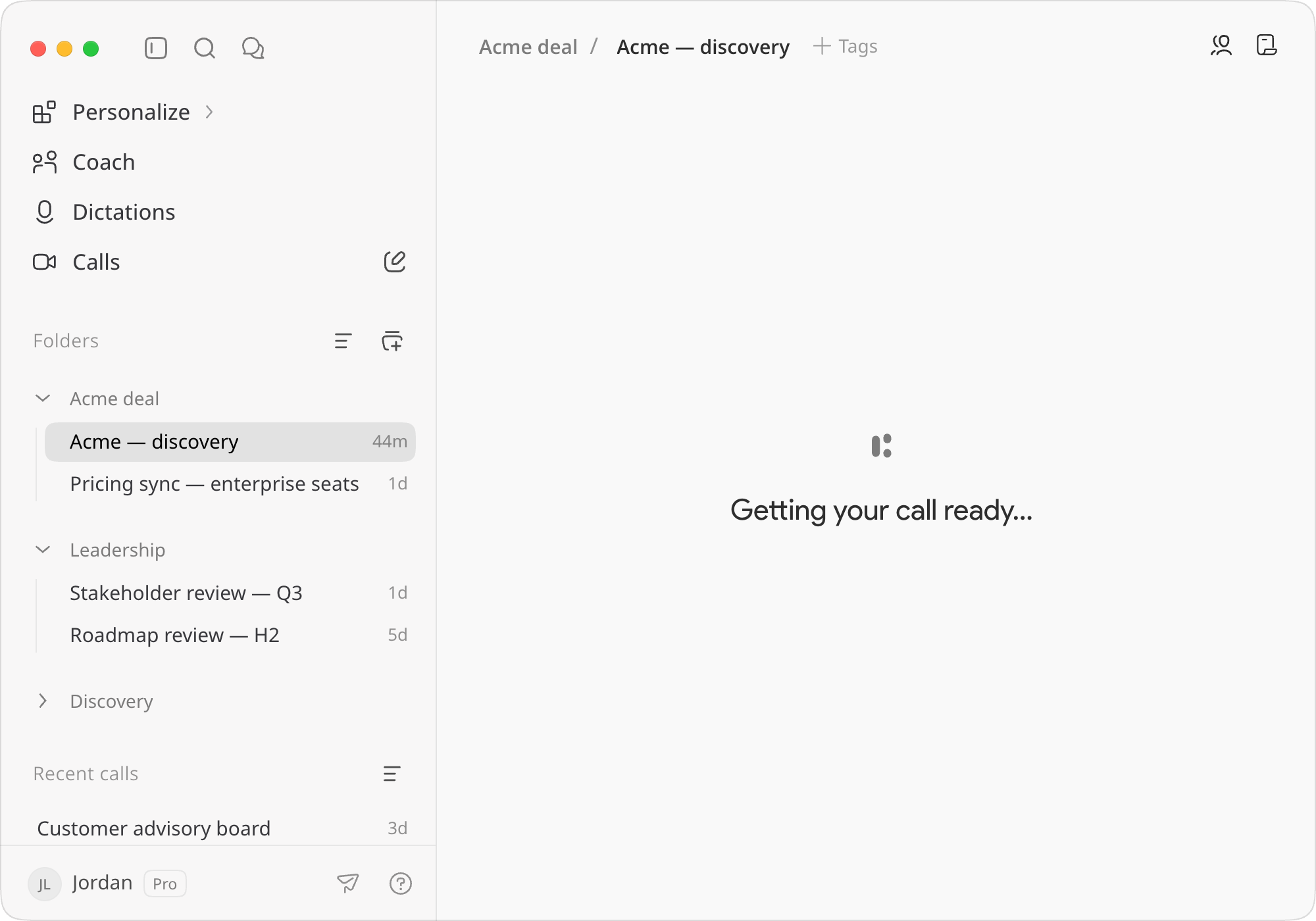
Task: Click the Calls video camera icon
Action: (x=44, y=262)
